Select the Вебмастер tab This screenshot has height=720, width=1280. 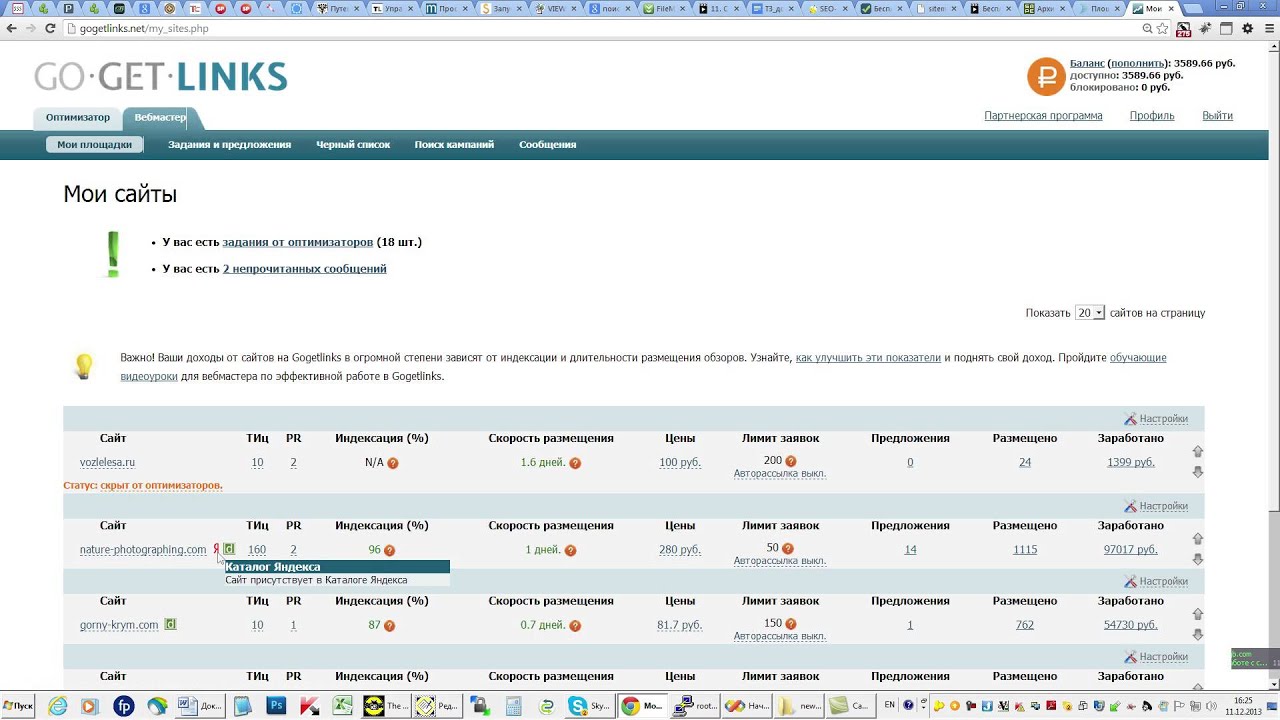[x=160, y=118]
